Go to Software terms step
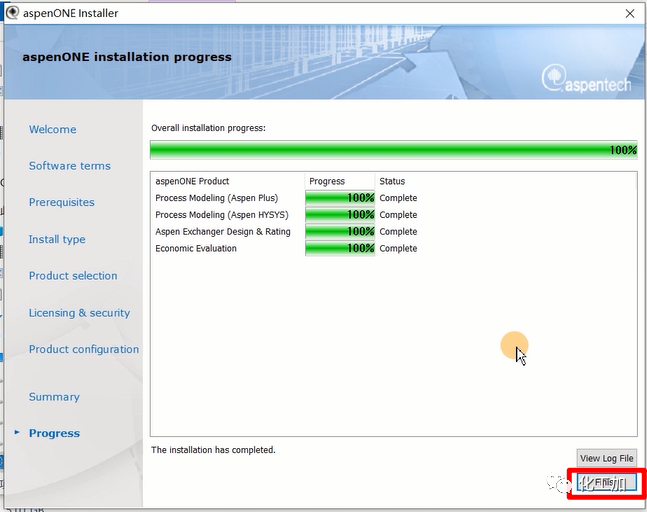 pos(69,166)
